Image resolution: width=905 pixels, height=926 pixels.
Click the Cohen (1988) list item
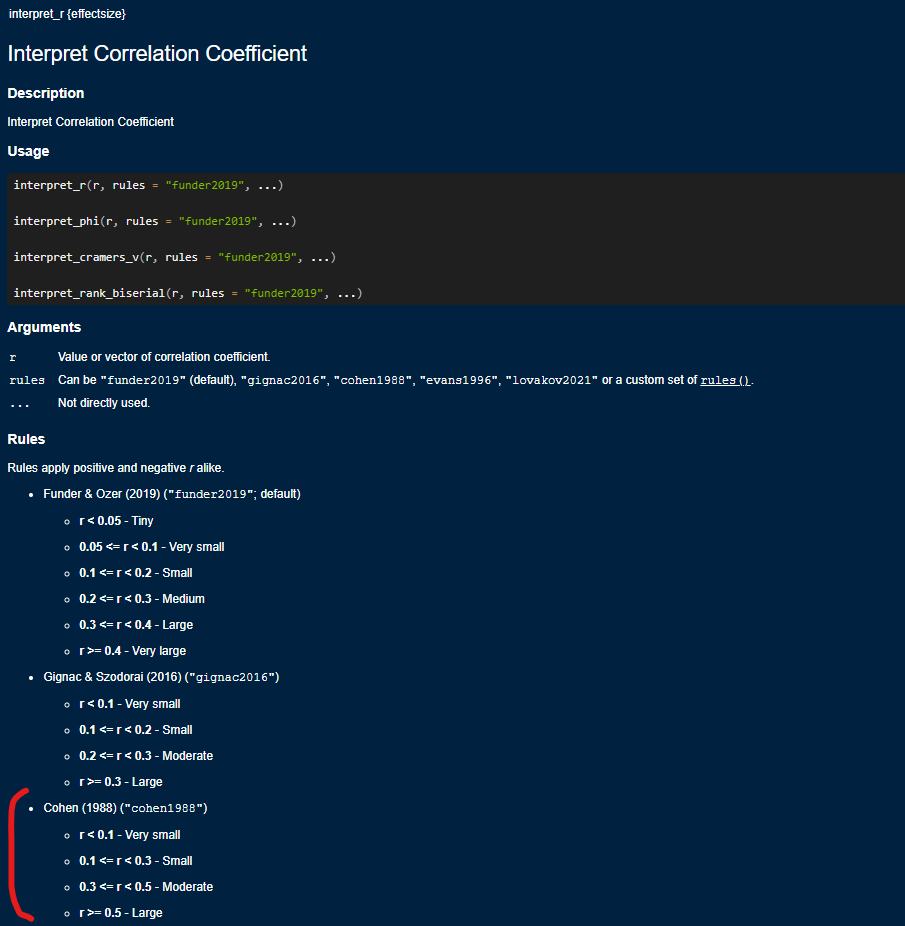(125, 808)
